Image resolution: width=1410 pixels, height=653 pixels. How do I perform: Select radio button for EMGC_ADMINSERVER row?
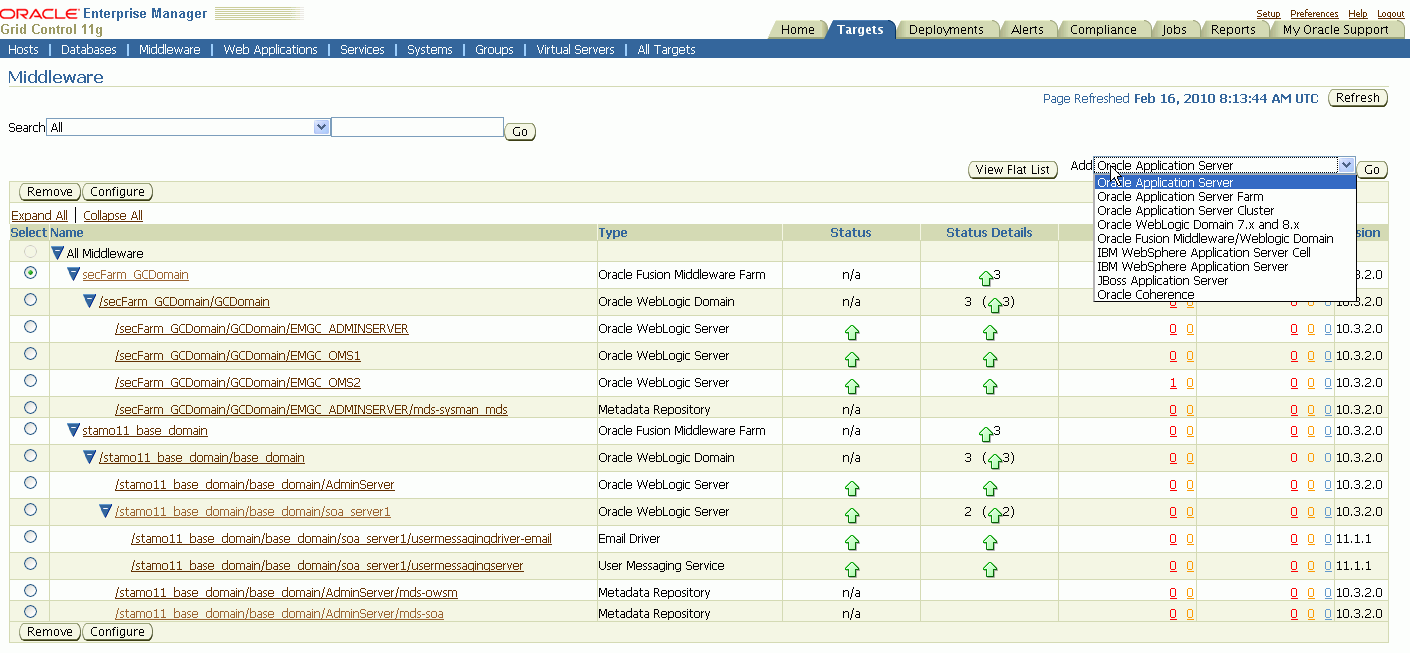(x=30, y=327)
